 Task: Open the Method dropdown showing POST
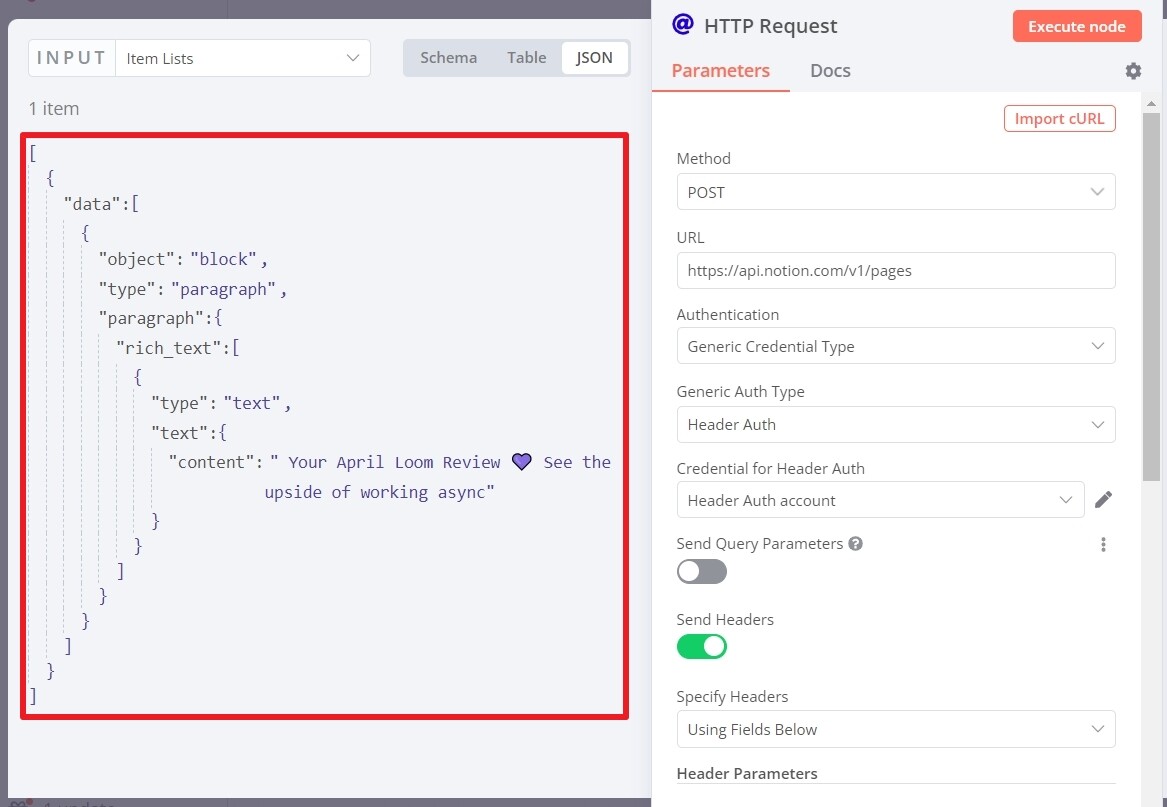(x=895, y=192)
